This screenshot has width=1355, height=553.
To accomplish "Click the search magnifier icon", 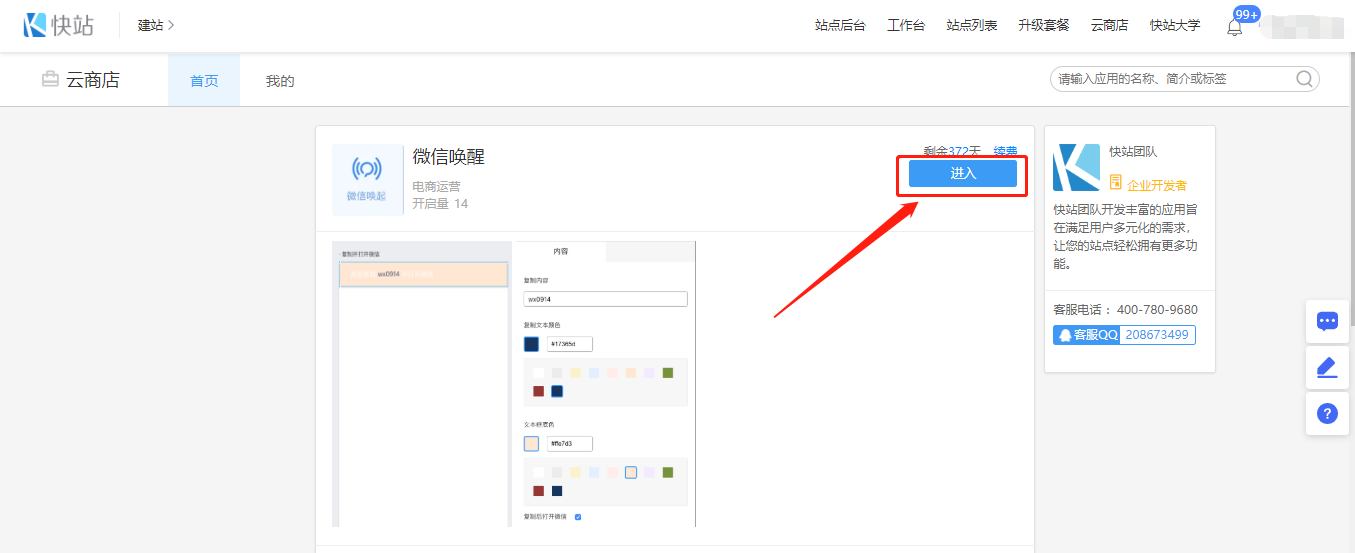I will [x=1304, y=79].
